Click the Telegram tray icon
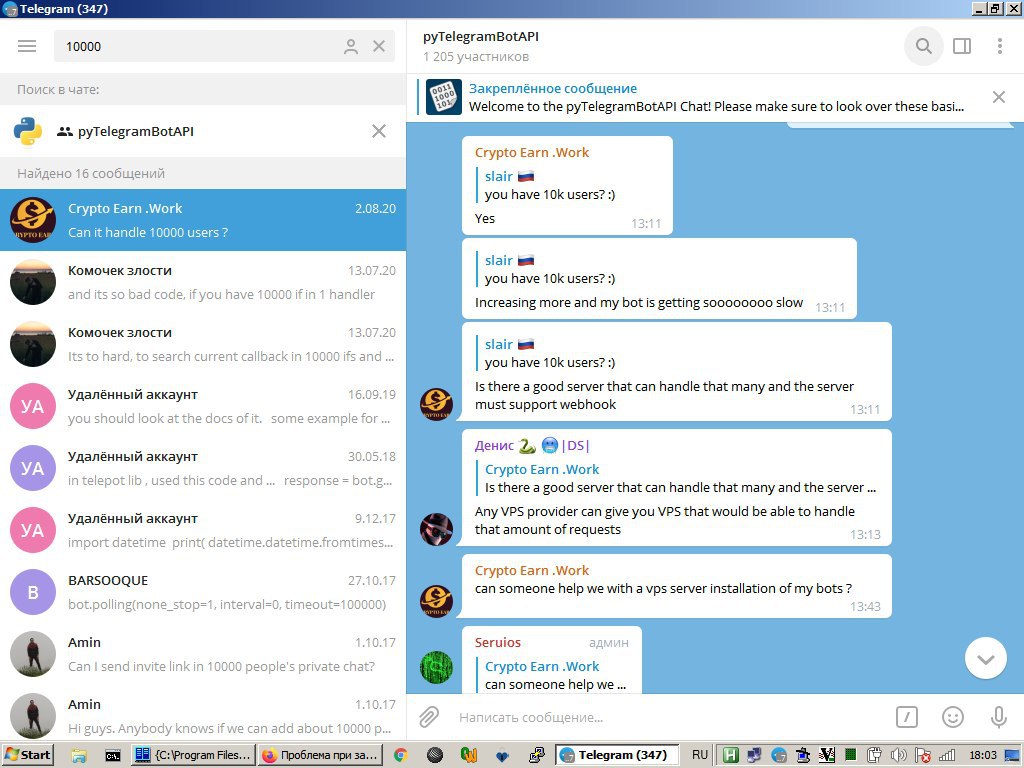Viewport: 1024px width, 768px height. coord(778,756)
